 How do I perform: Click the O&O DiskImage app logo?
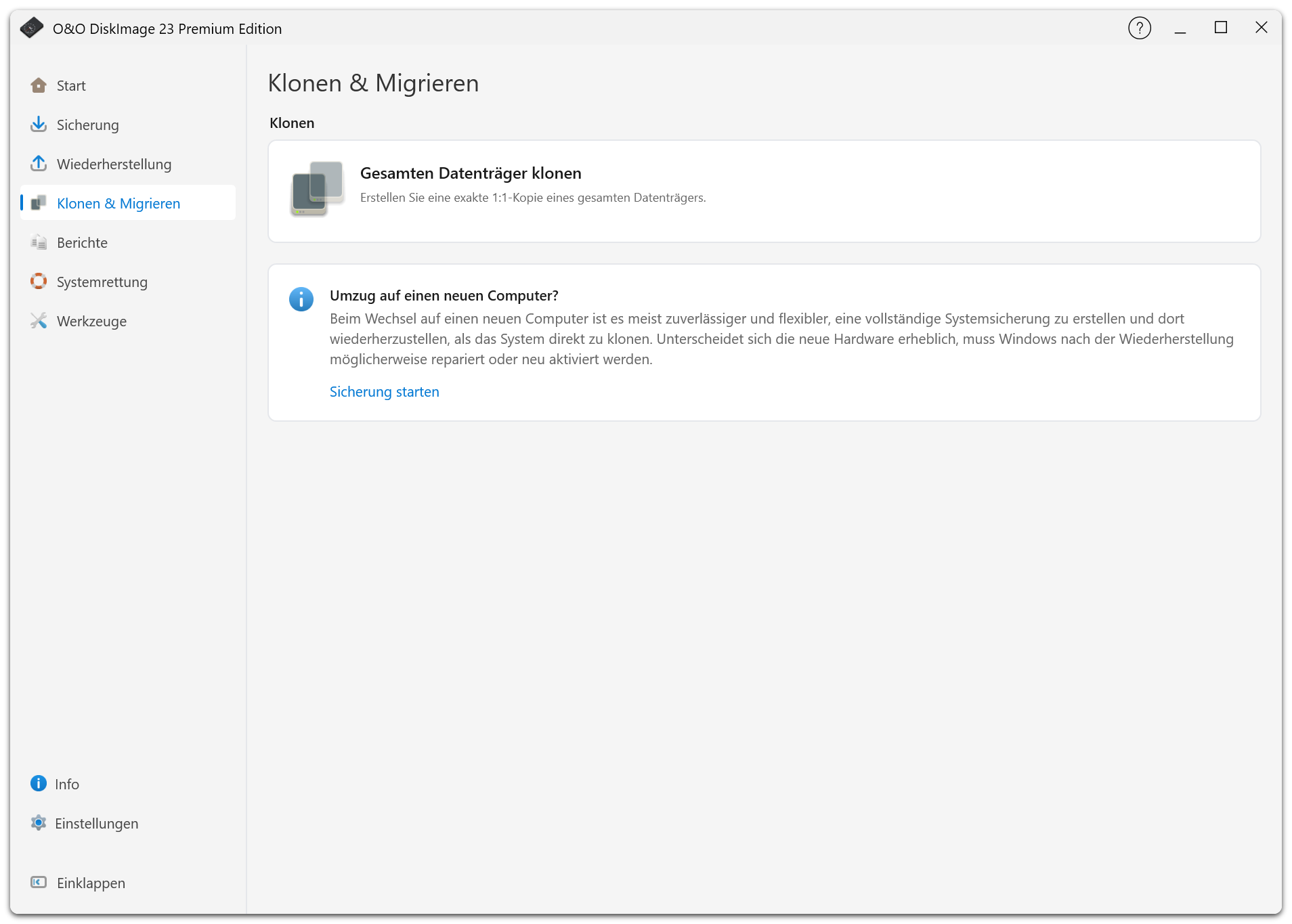coord(31,28)
